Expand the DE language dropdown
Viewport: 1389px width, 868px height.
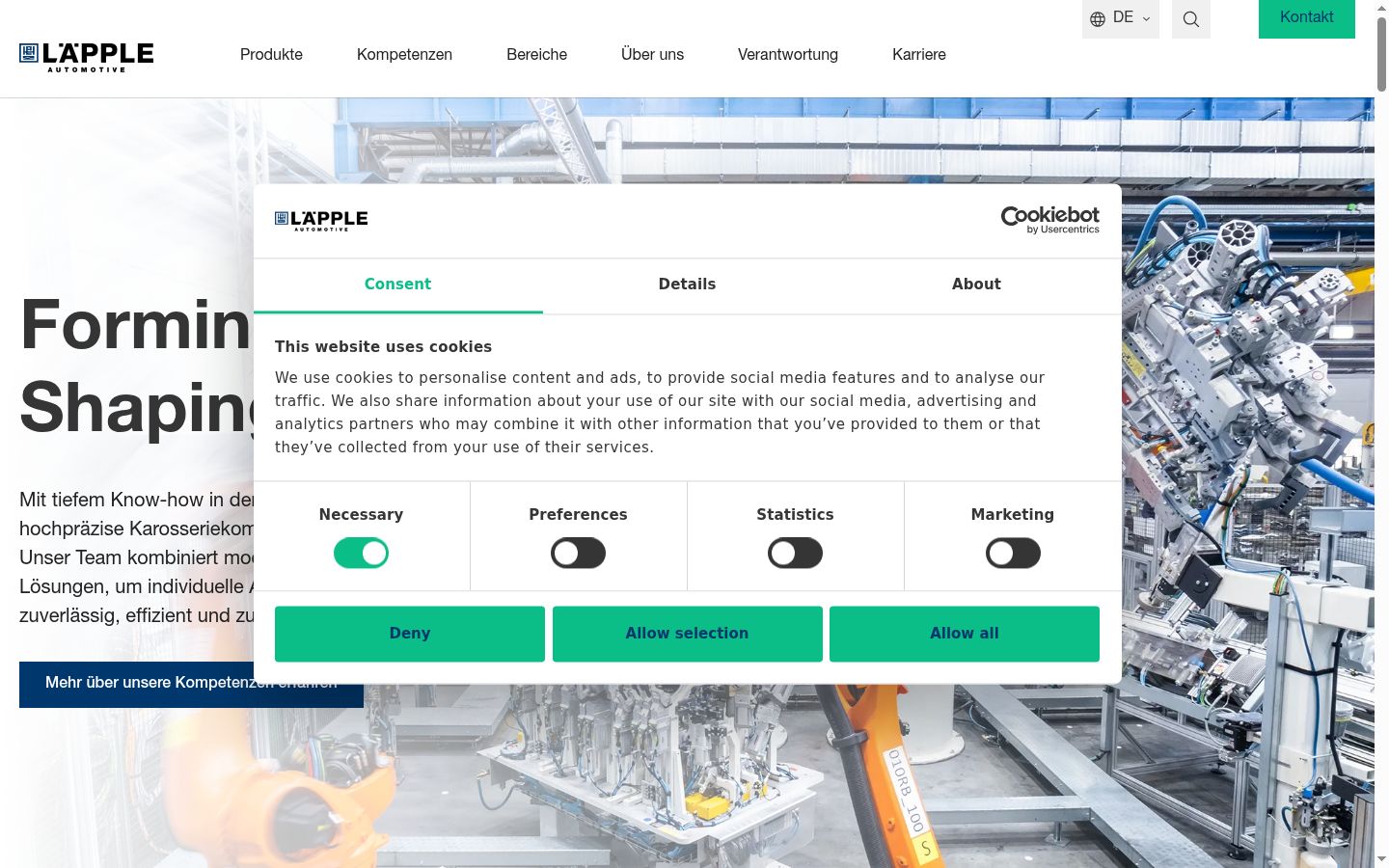coord(1121,18)
